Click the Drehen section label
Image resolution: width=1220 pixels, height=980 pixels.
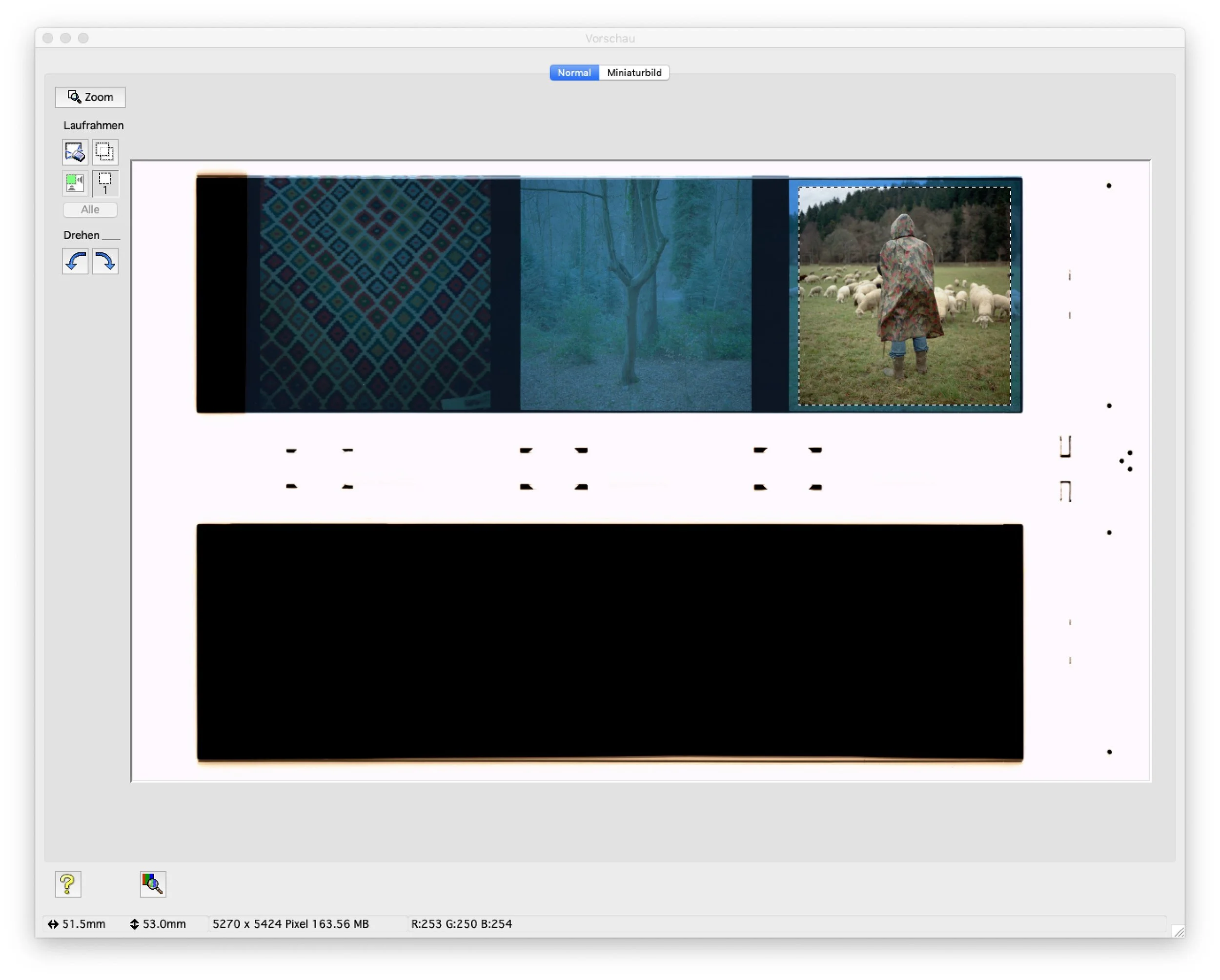pos(81,235)
